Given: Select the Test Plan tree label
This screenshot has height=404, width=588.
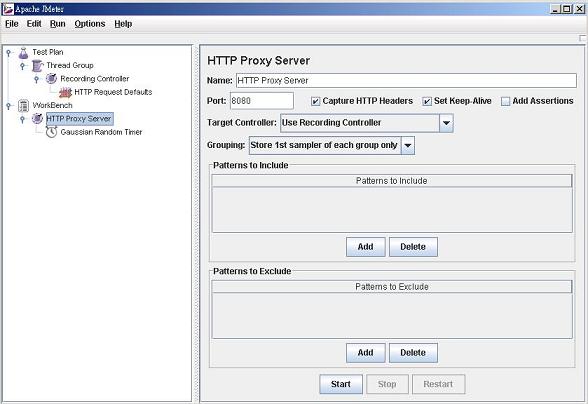Looking at the screenshot, I should pos(48,52).
